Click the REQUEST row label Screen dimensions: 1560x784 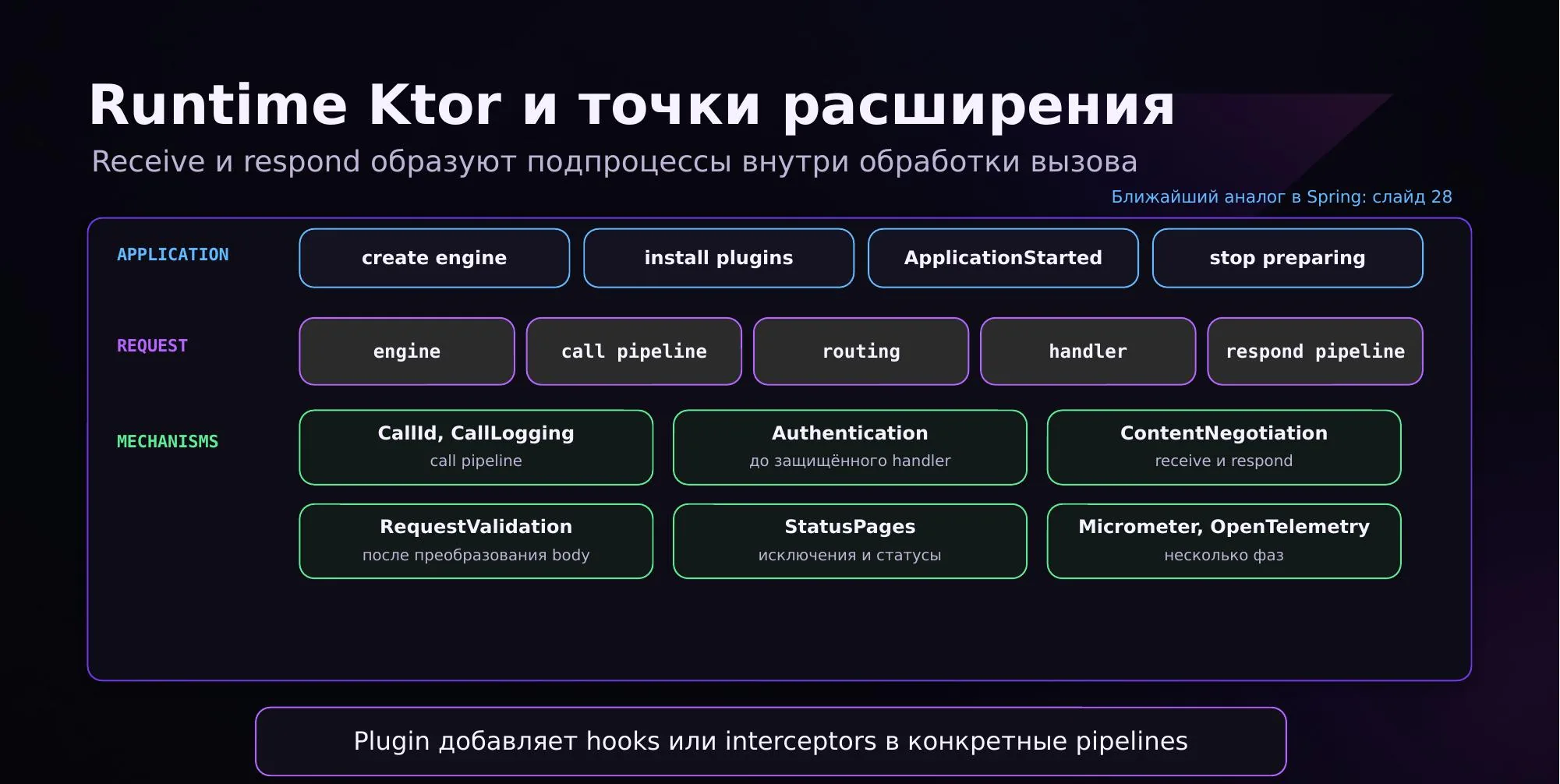pos(153,346)
